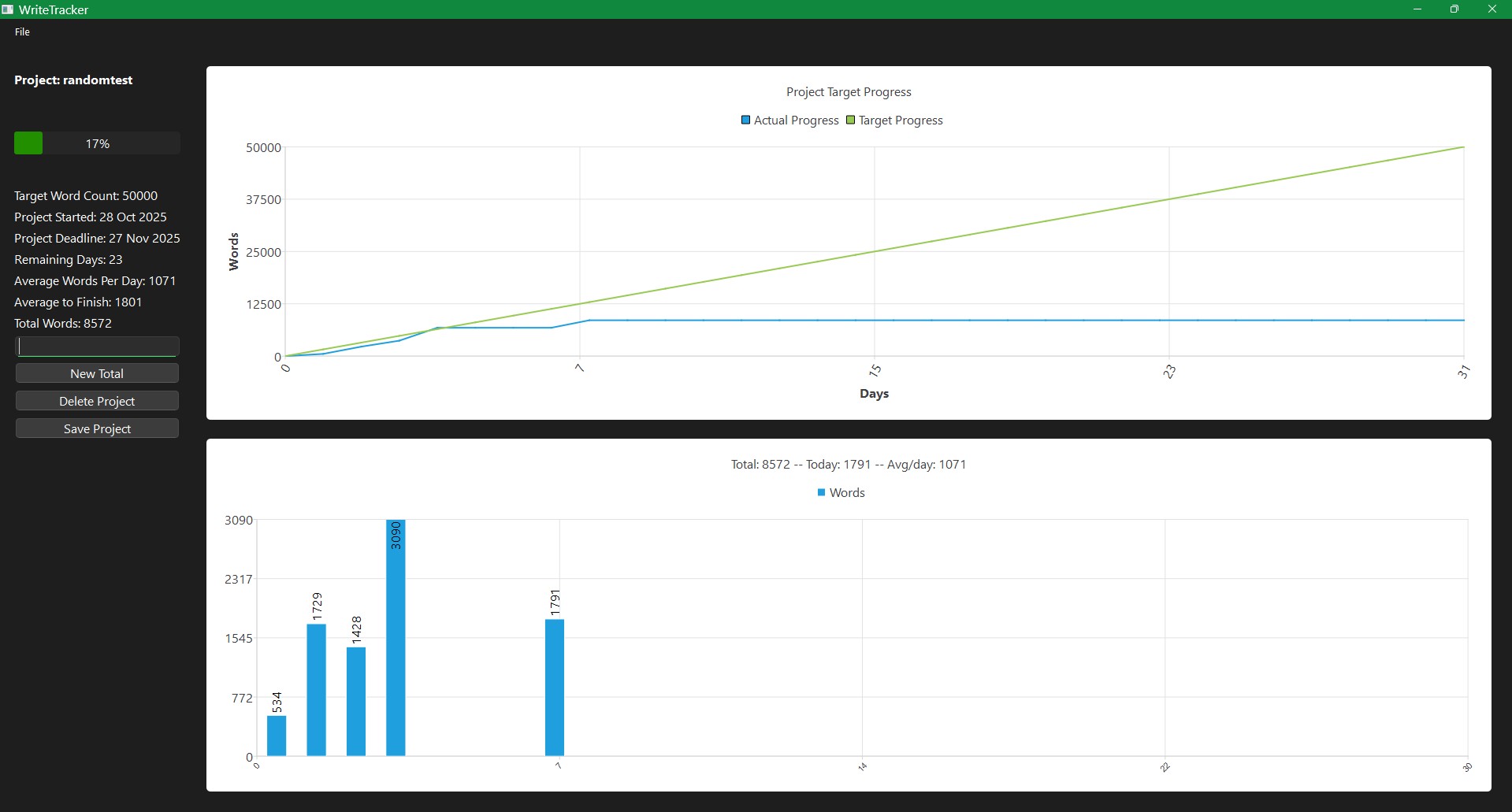This screenshot has width=1512, height=812.
Task: Open the File menu
Action: pos(22,32)
